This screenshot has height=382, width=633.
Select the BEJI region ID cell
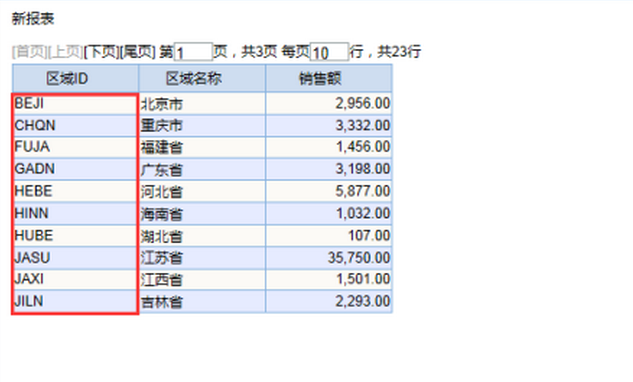(75, 104)
